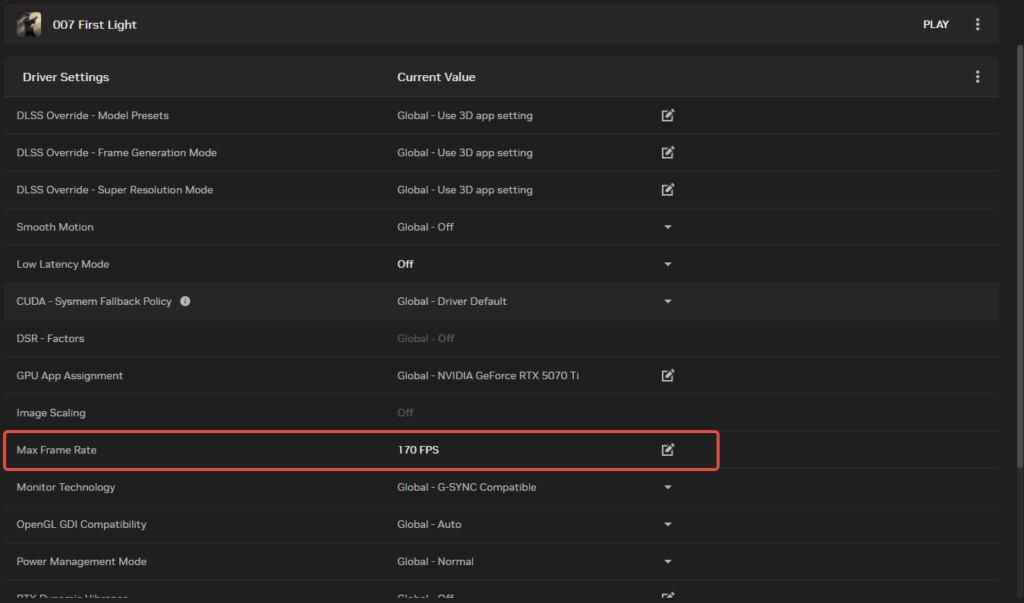Click the 'Max Frame Rate' label
Image resolution: width=1024 pixels, height=603 pixels.
pyautogui.click(x=56, y=449)
